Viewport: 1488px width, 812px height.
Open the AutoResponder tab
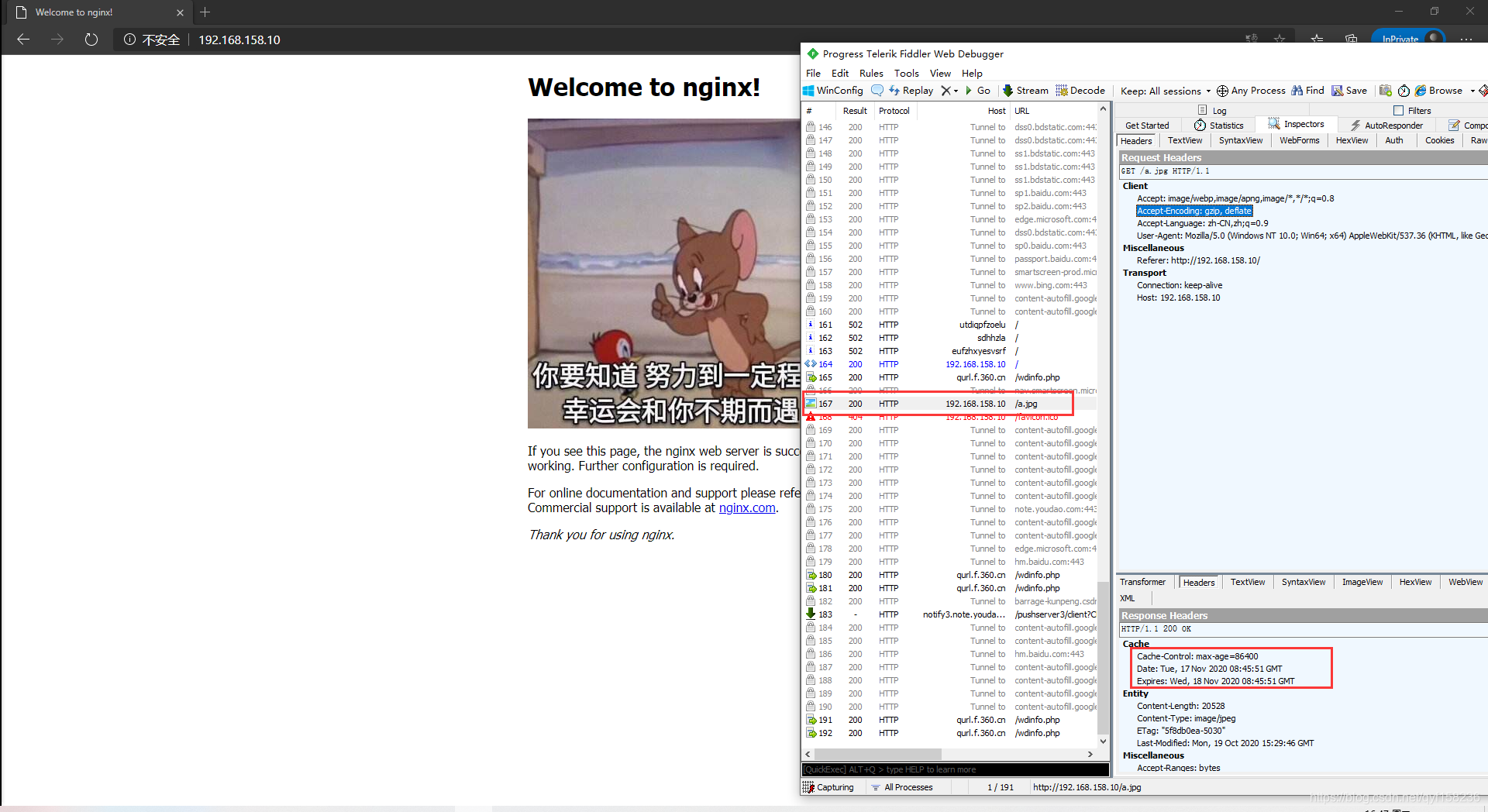(1386, 126)
